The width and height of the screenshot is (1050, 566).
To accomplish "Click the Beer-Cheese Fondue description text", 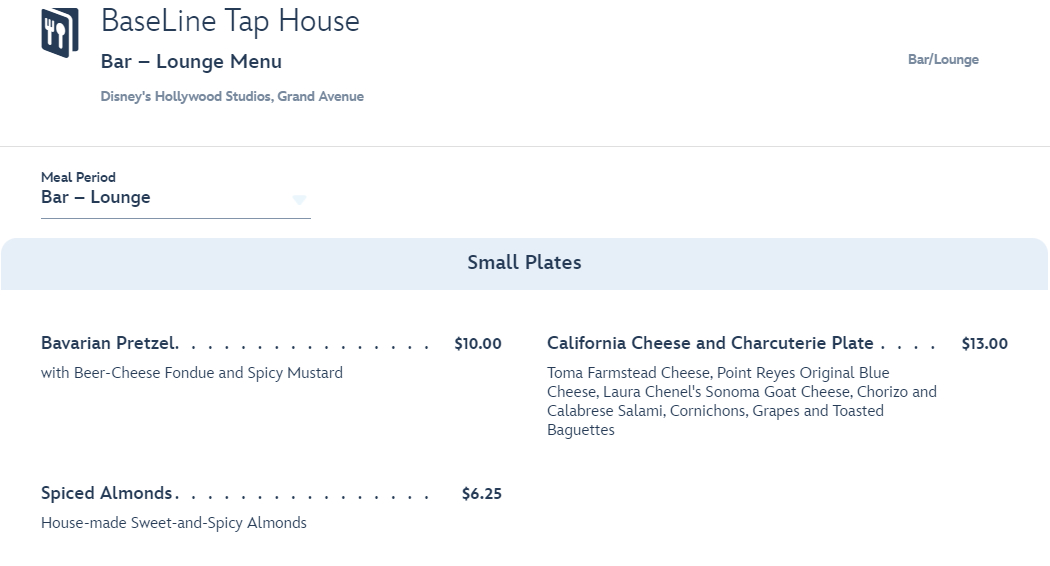I will [192, 373].
